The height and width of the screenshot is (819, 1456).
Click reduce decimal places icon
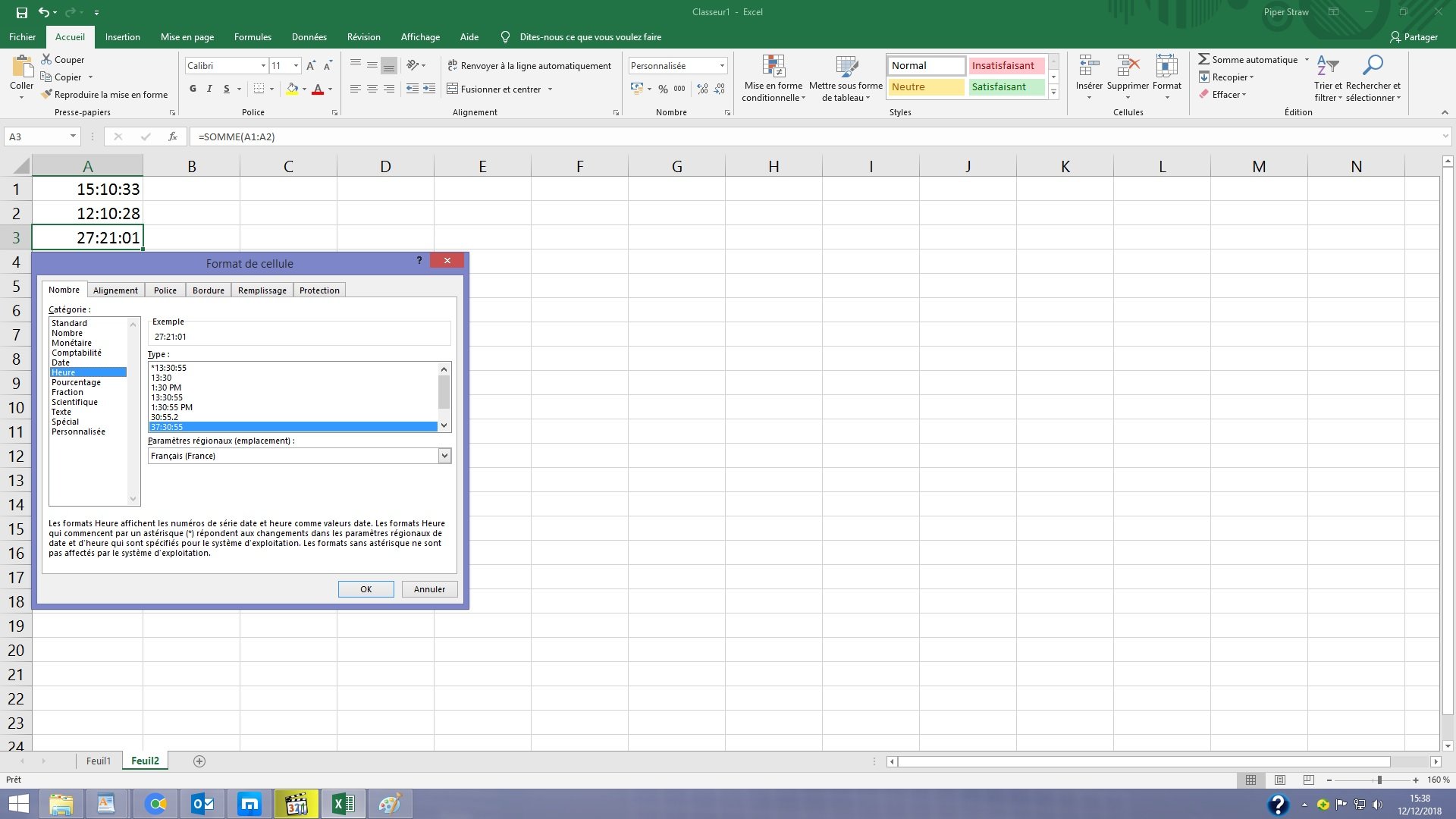[719, 89]
